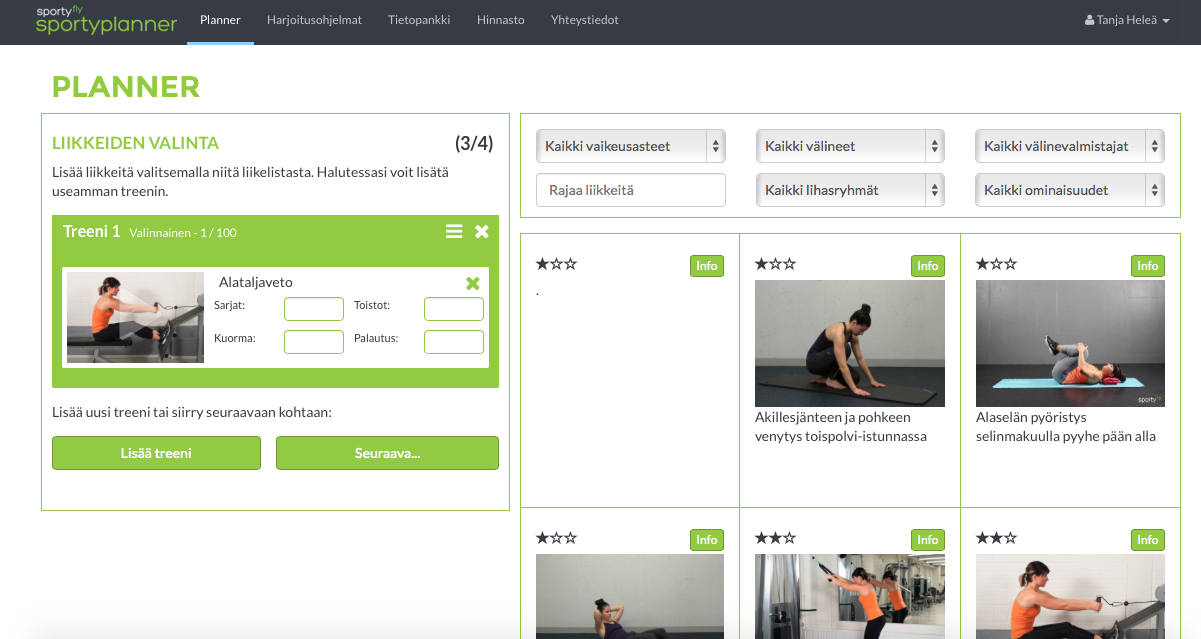Open Kaikki välinevalmistajat dropdown
Screen dimensions: 1201x639
point(1070,146)
